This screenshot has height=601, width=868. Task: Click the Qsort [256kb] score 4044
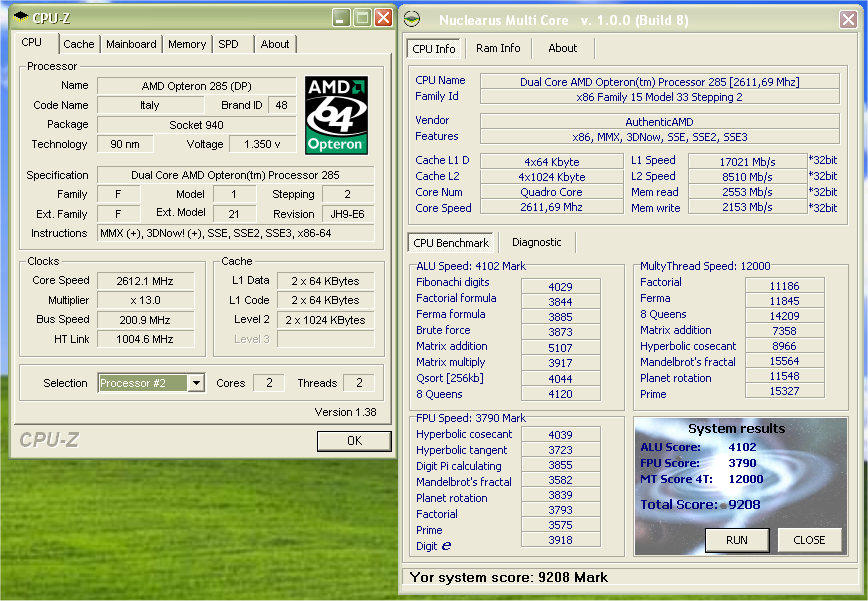560,379
